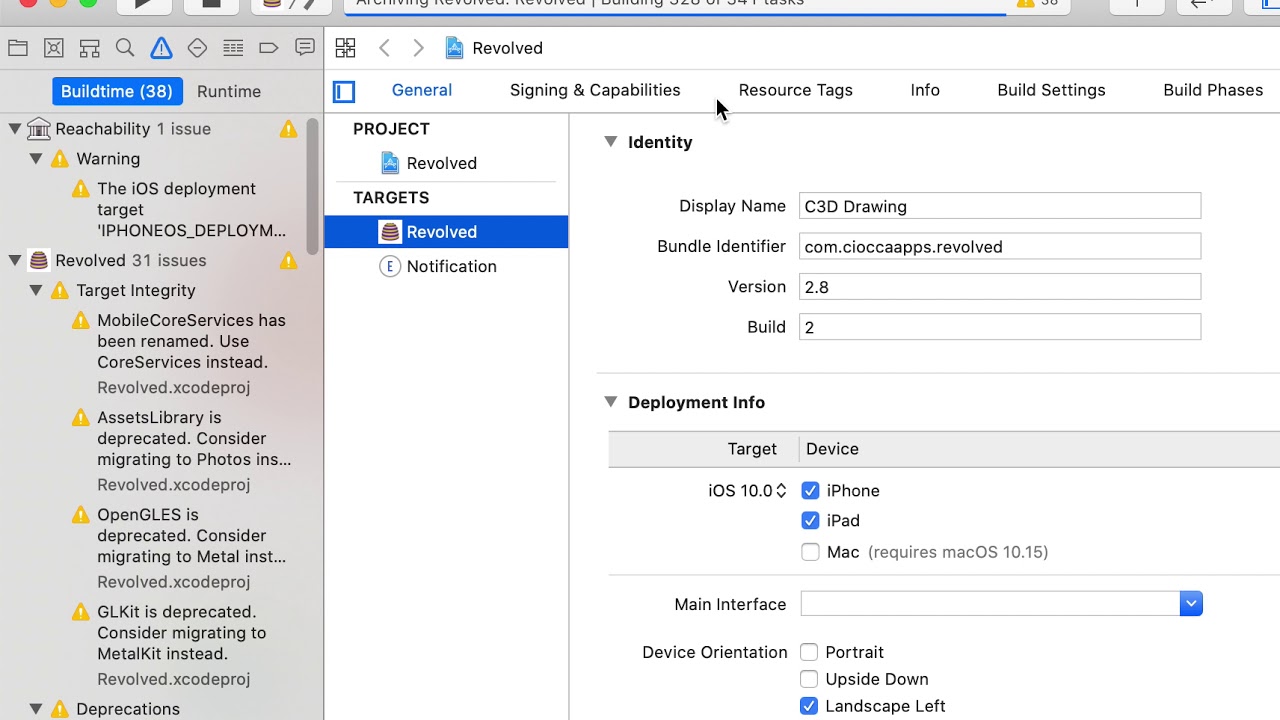Select the General tab
Image resolution: width=1280 pixels, height=720 pixels.
pyautogui.click(x=422, y=90)
